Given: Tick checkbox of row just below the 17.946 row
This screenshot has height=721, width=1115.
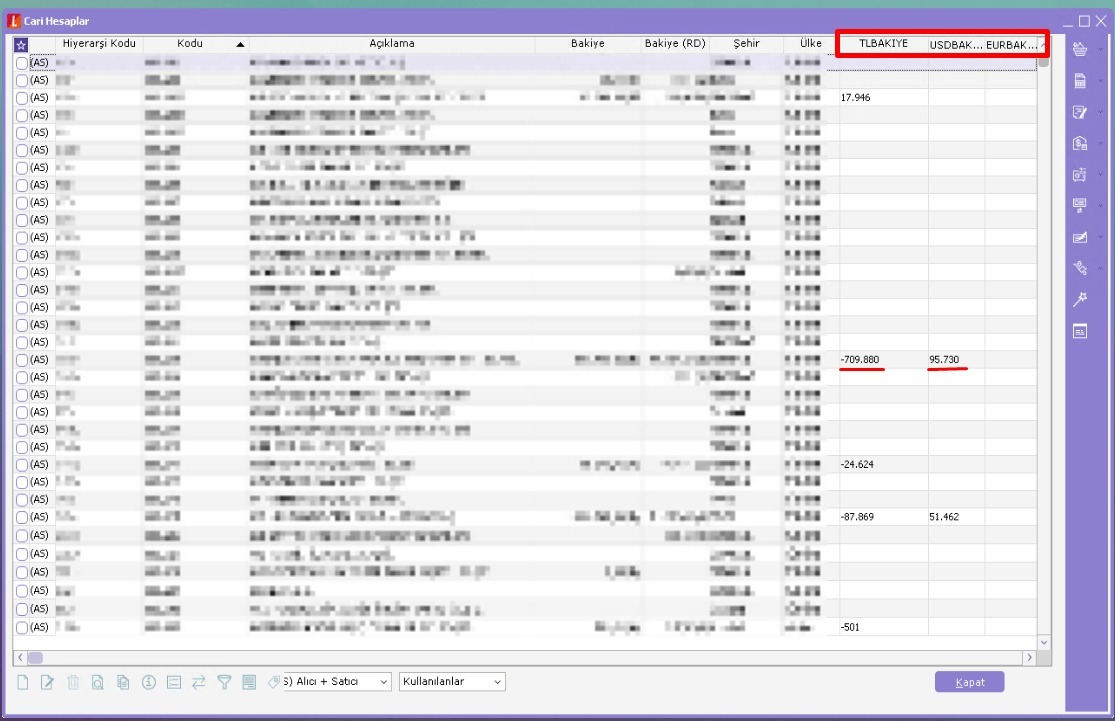Looking at the screenshot, I should [22, 115].
